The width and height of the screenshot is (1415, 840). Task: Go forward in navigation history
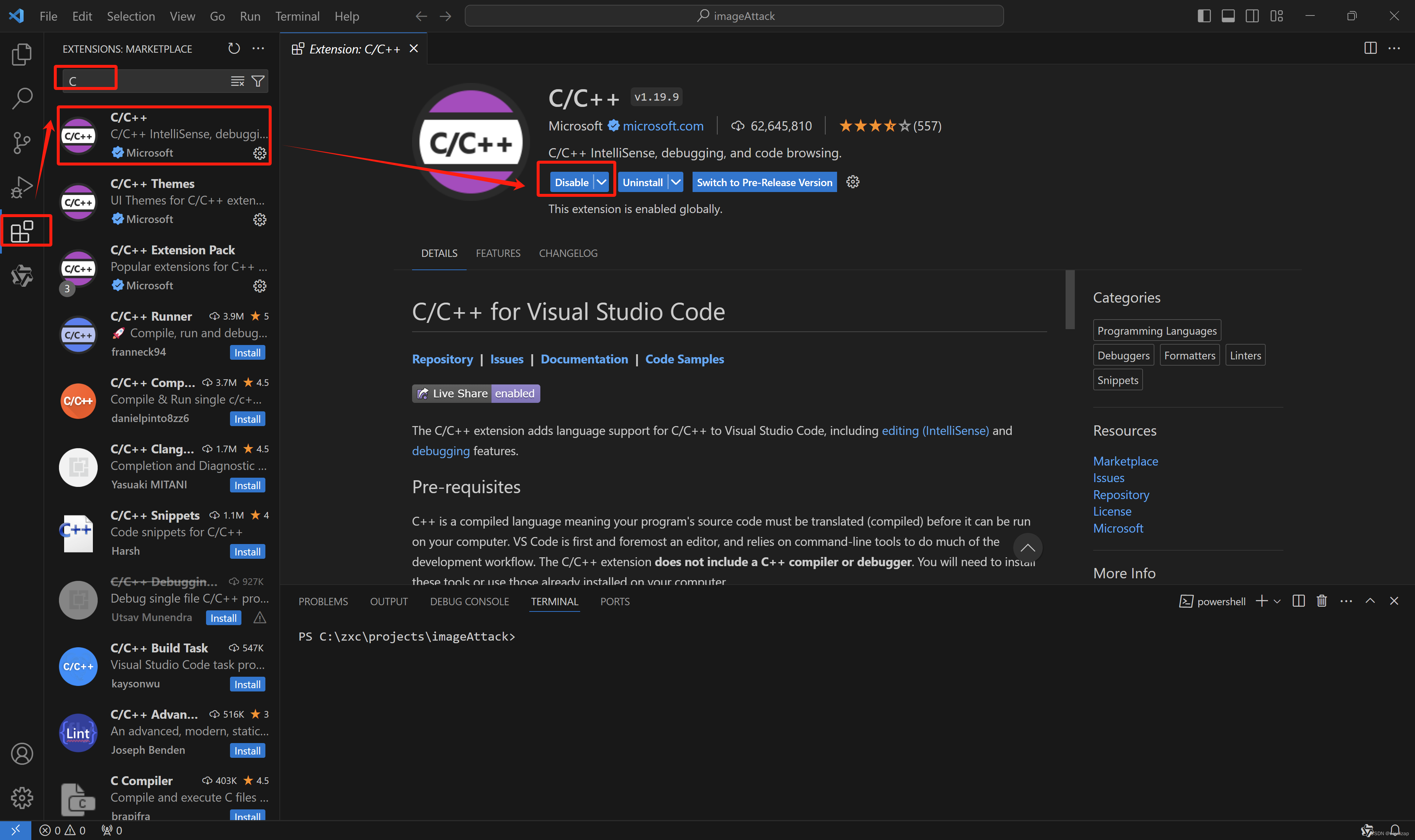pyautogui.click(x=446, y=16)
